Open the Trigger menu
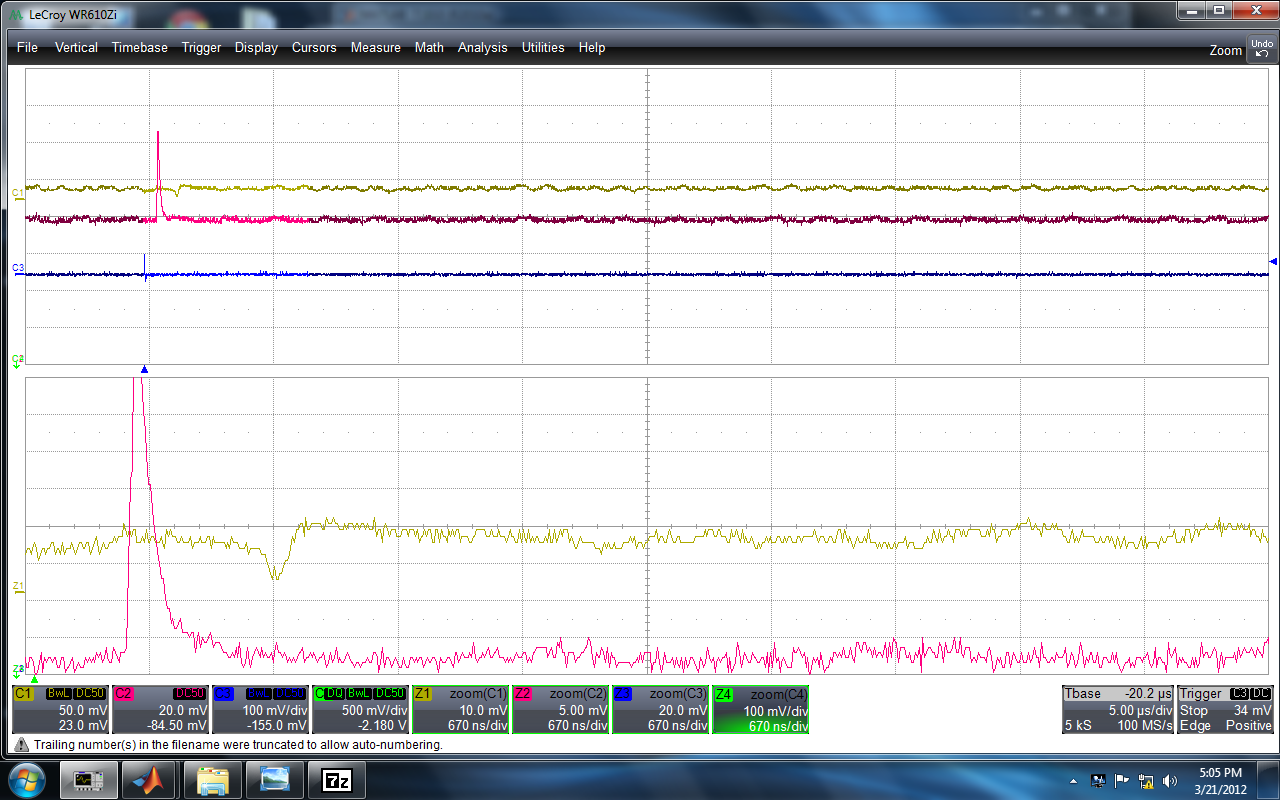Screen dimensions: 1280x800 click(201, 47)
